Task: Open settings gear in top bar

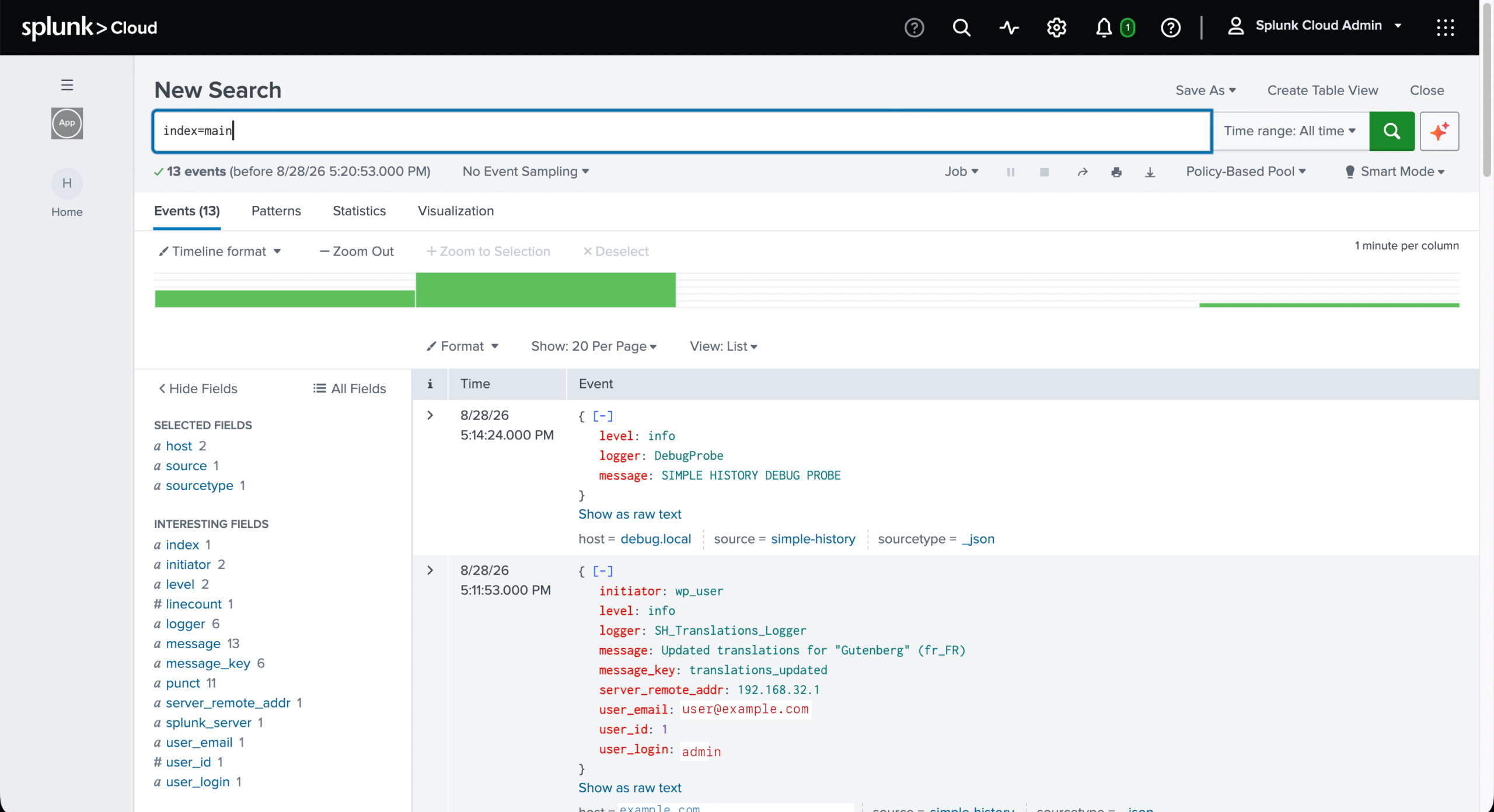Action: tap(1056, 27)
